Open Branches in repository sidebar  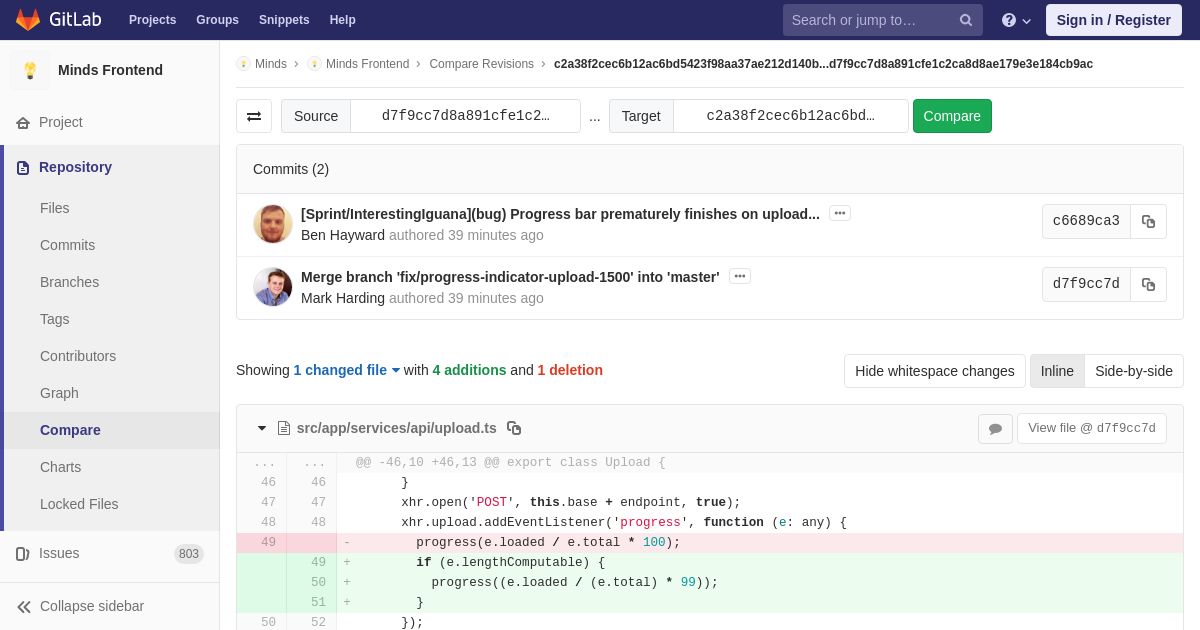pos(69,282)
